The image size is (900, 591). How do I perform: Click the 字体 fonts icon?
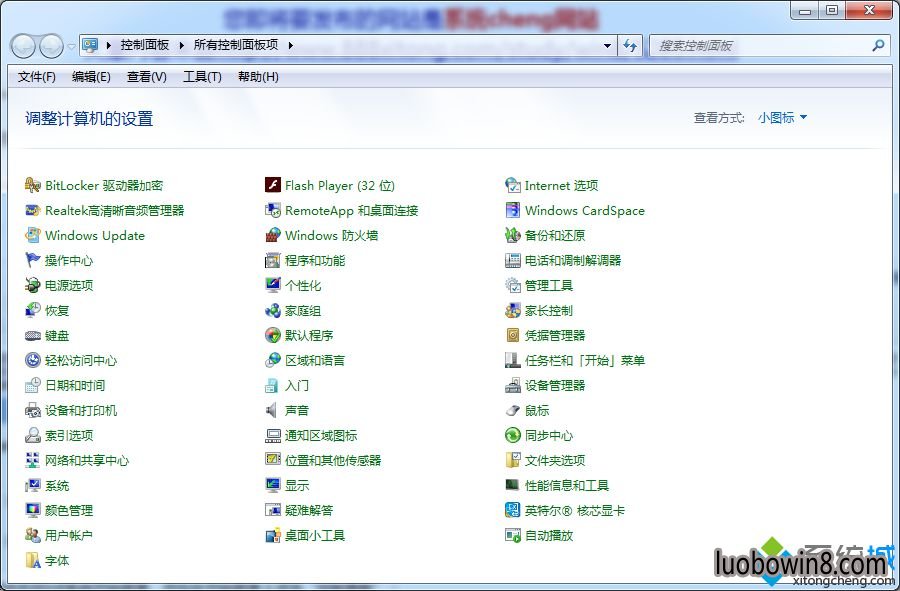(x=33, y=561)
